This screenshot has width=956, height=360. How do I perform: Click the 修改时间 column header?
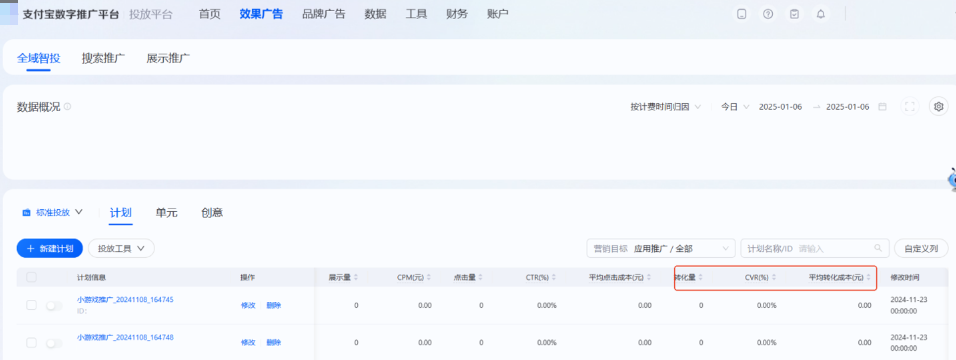pos(905,278)
